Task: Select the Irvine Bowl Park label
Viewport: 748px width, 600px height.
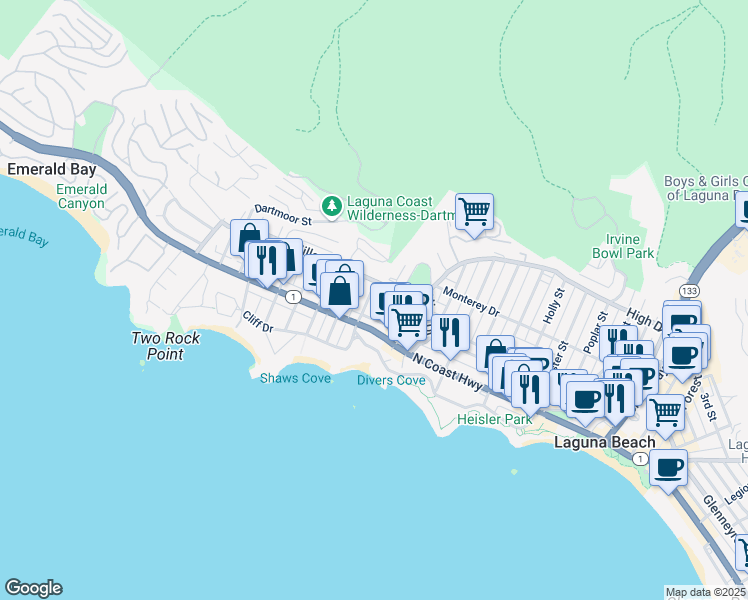Action: (x=623, y=246)
